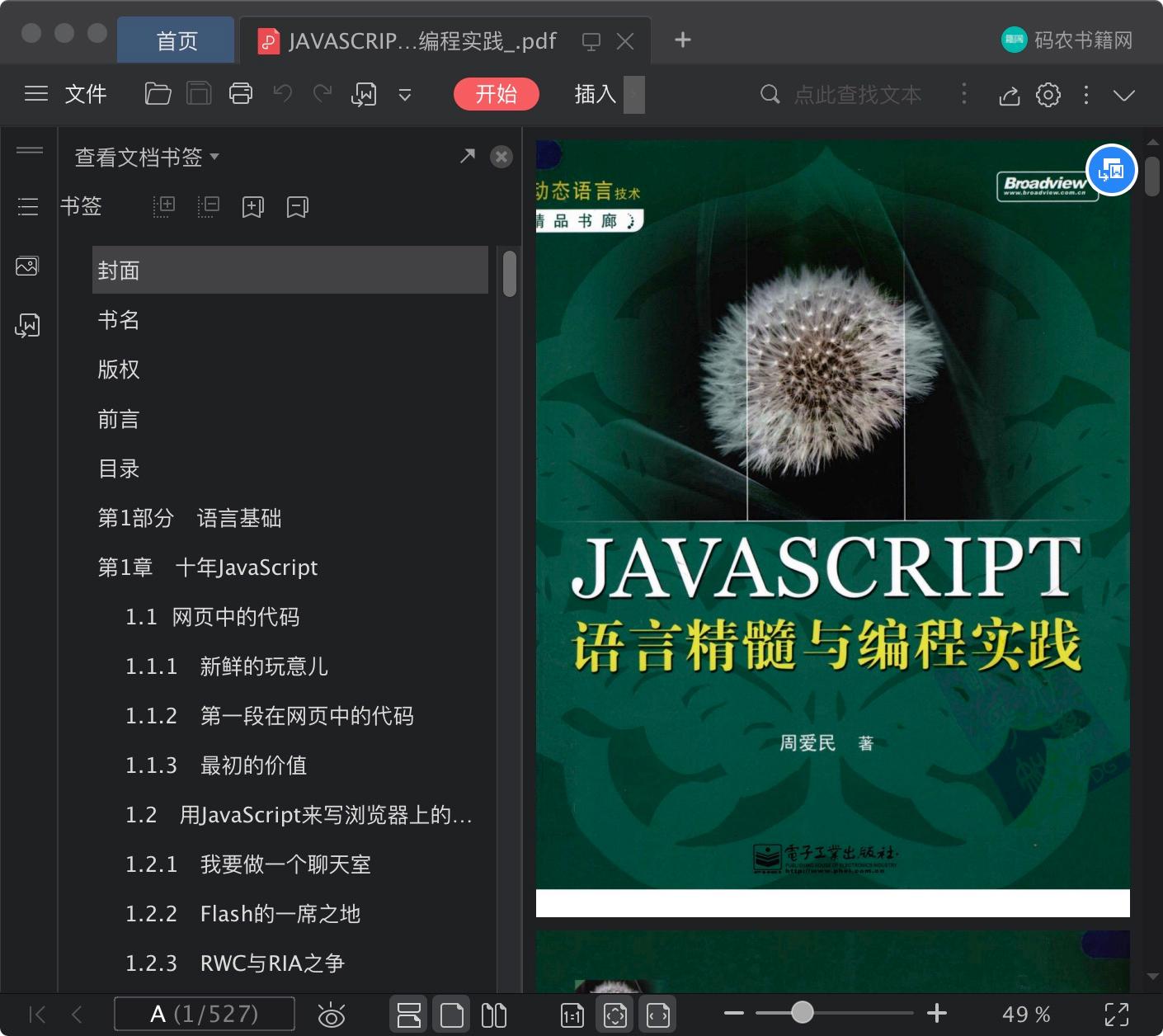Add a new bookmark icon
Screen dimensions: 1163x1036
click(x=253, y=206)
